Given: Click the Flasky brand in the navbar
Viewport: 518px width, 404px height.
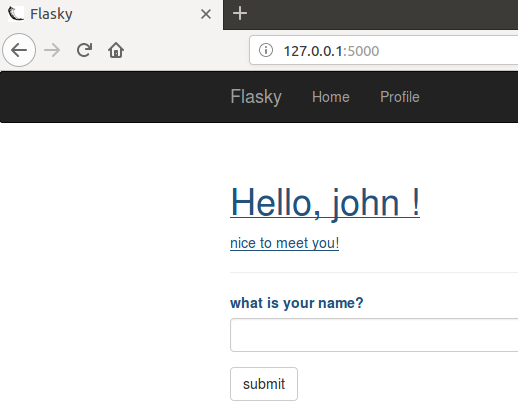Looking at the screenshot, I should click(256, 97).
